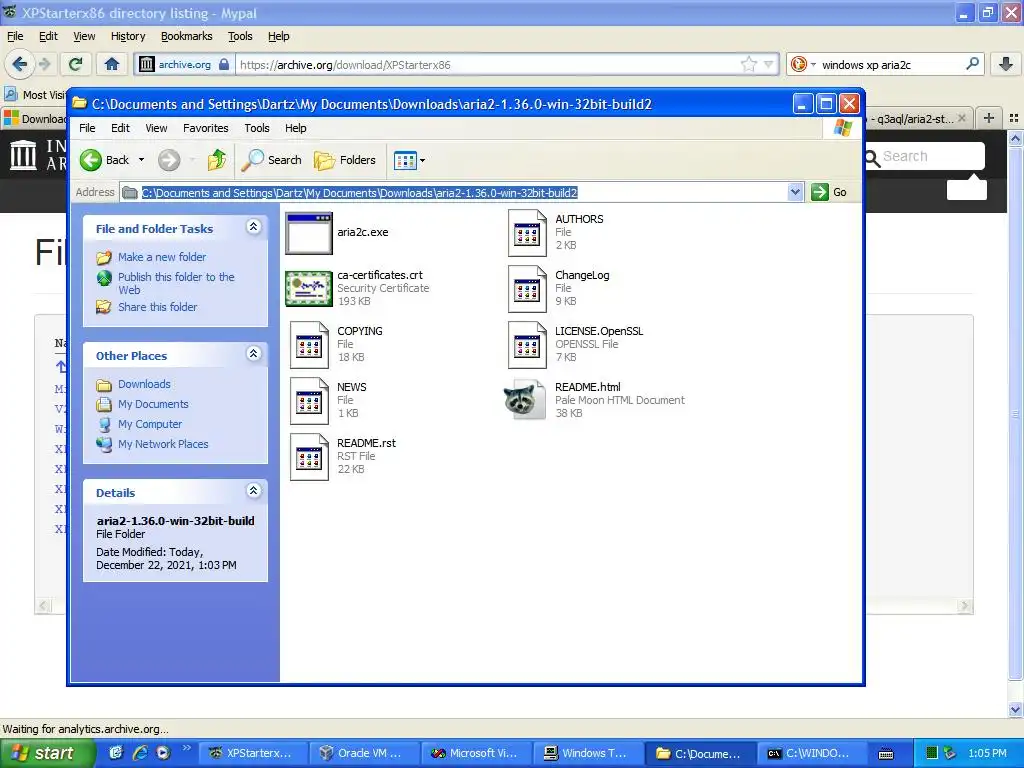Toggle the Folders pane button

coord(345,160)
